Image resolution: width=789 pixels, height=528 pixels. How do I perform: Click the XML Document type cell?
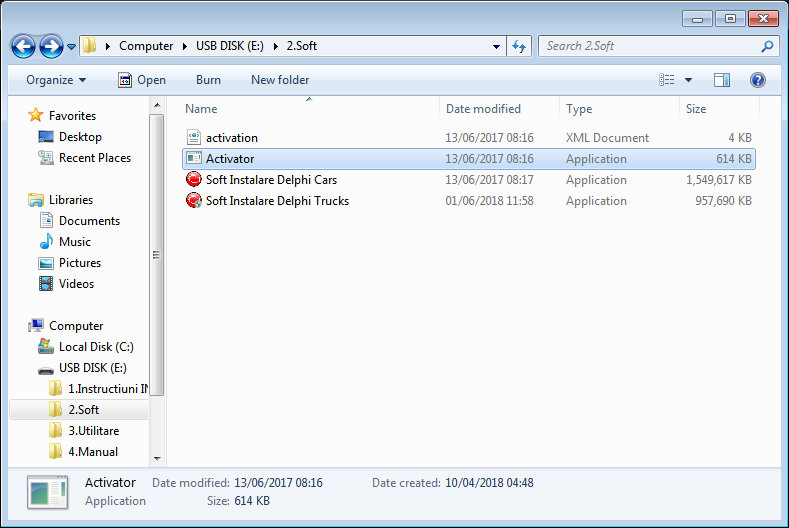coord(607,138)
